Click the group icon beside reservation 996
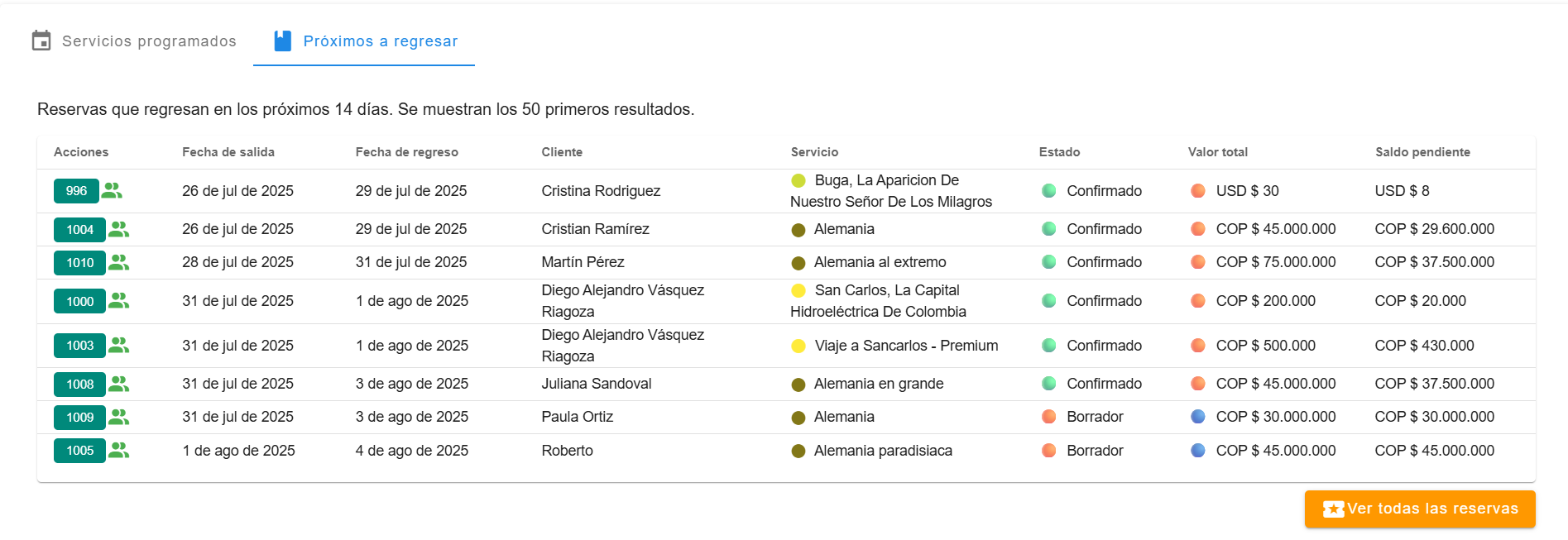The width and height of the screenshot is (1568, 540). click(x=112, y=191)
